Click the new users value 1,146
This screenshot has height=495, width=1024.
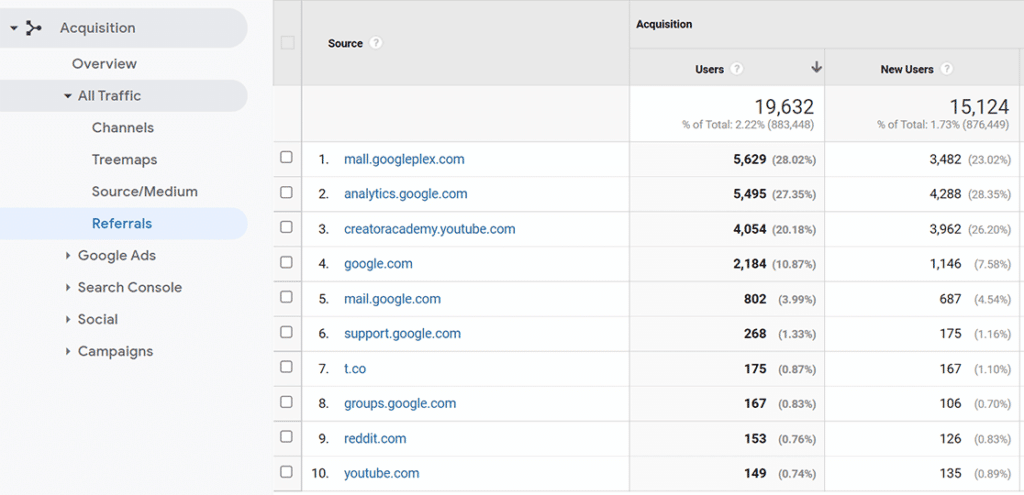coord(945,264)
